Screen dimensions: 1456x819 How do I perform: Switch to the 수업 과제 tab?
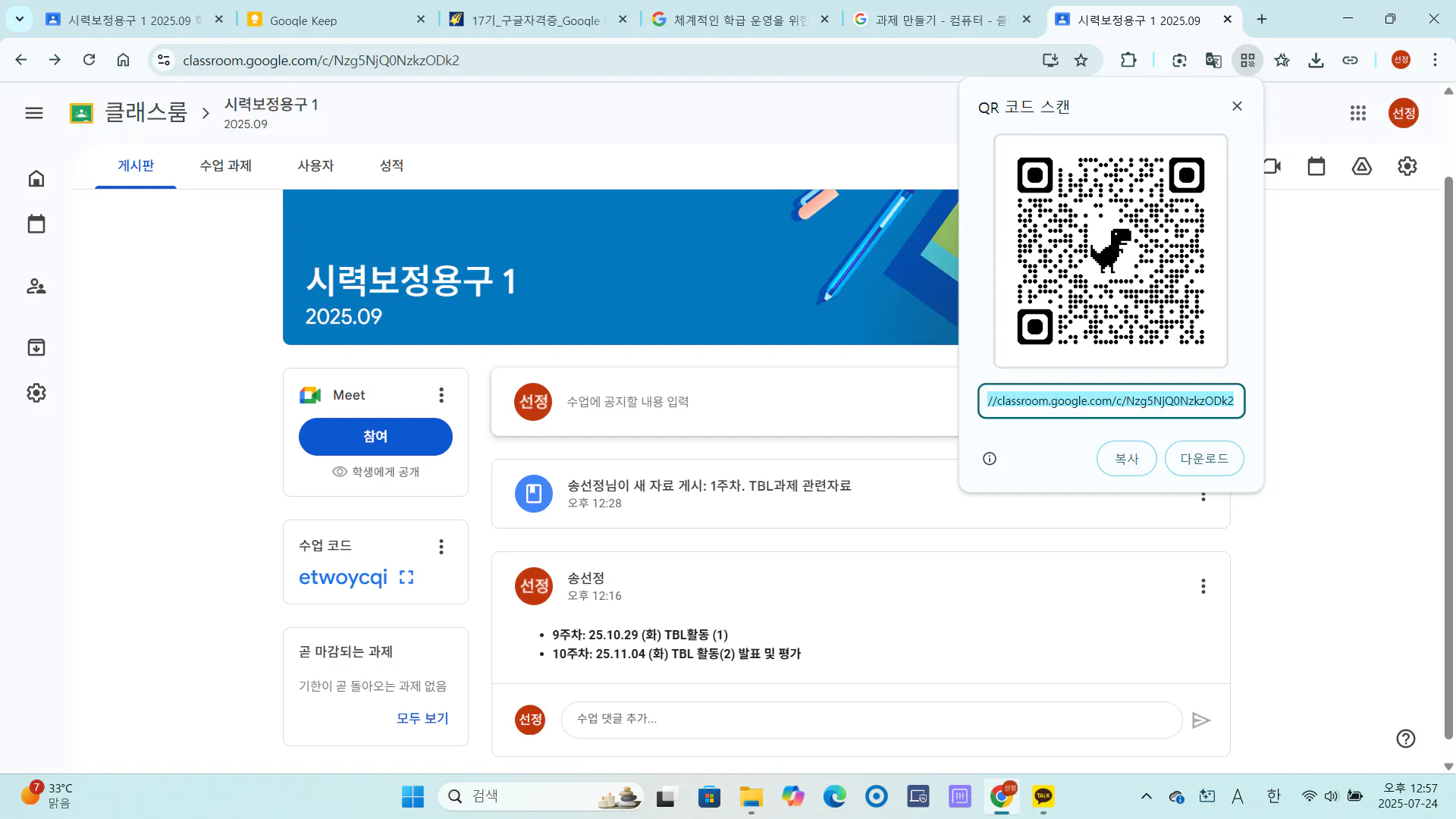(x=225, y=165)
